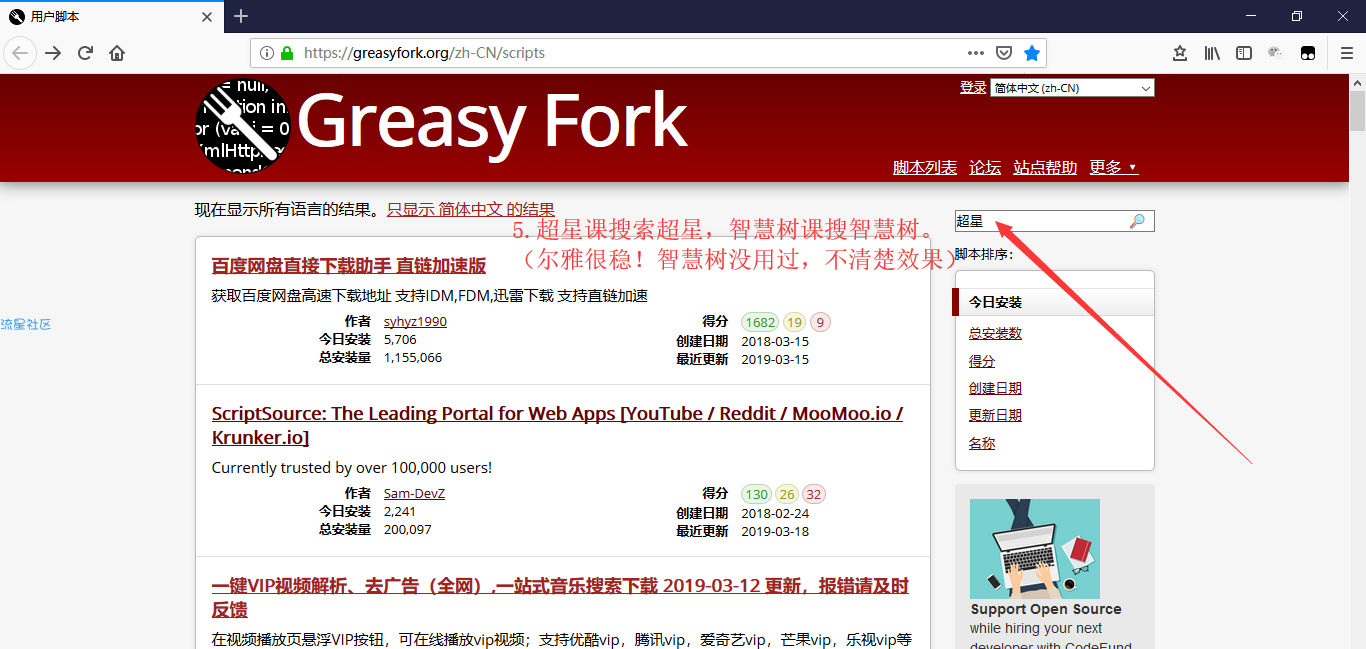Expand the 更多 menu

click(x=1113, y=167)
